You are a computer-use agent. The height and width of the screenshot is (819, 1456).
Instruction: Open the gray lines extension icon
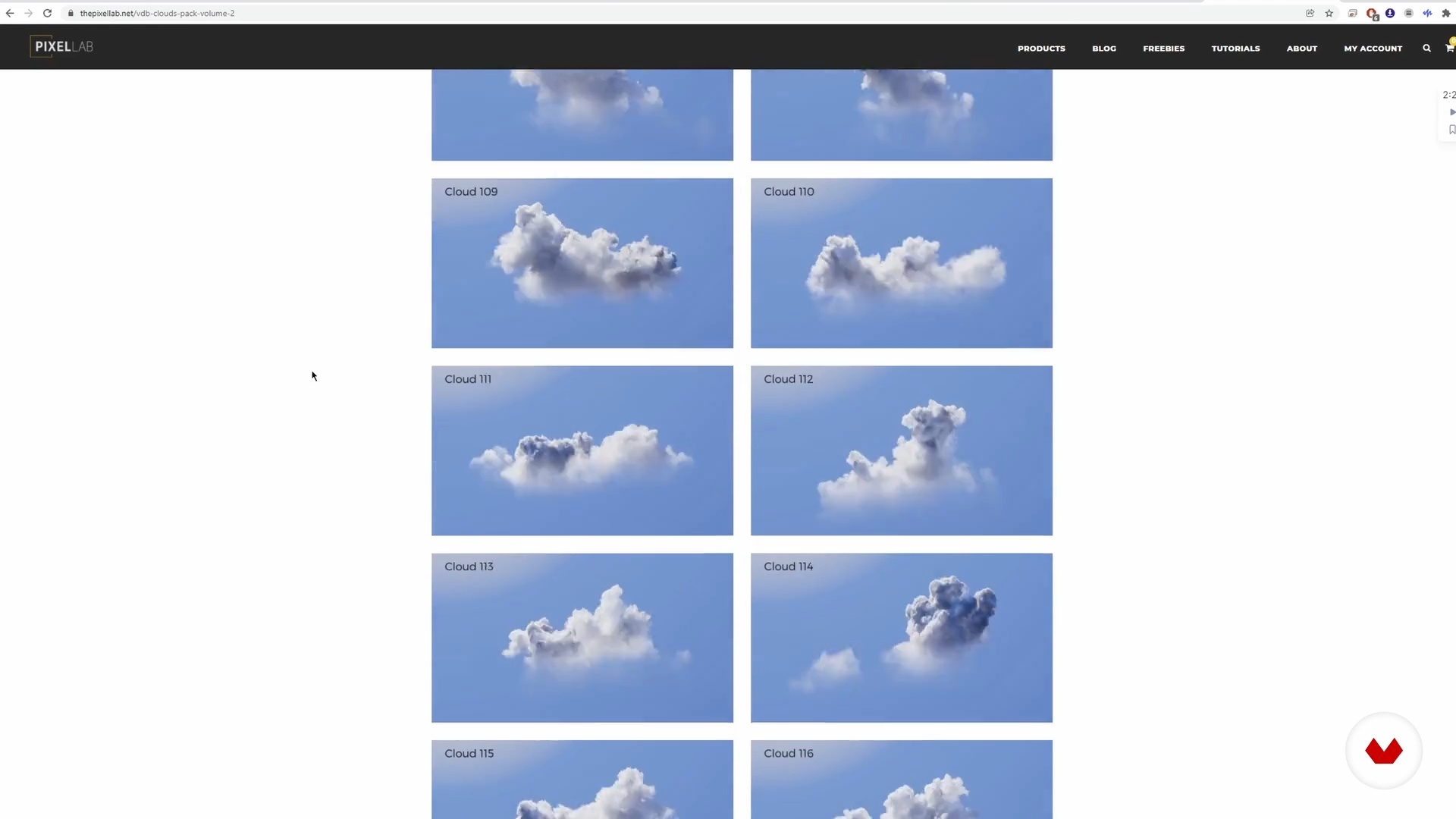pos(1408,13)
